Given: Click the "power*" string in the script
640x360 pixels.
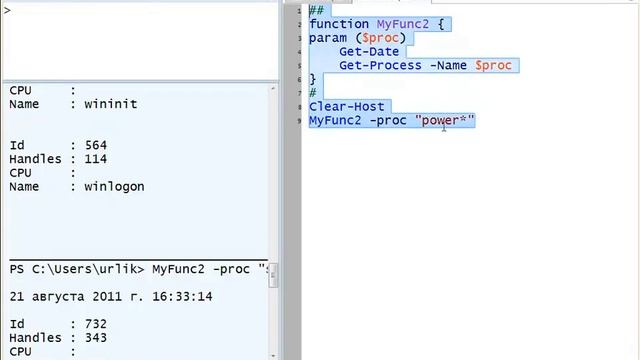Looking at the screenshot, I should pyautogui.click(x=444, y=120).
